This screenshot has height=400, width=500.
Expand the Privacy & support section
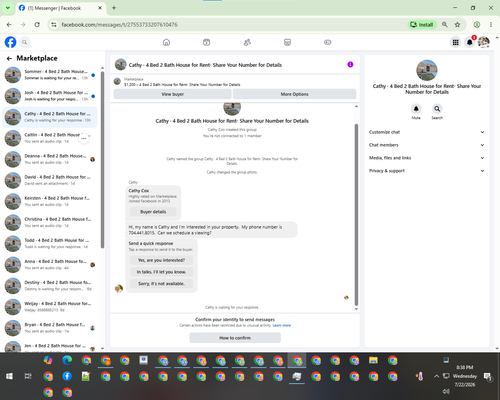[x=427, y=171]
